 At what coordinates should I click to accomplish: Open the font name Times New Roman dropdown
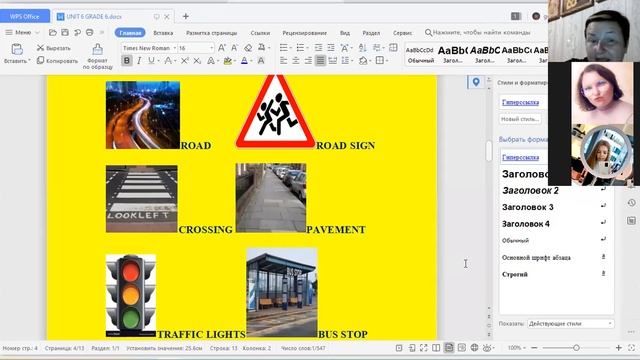pyautogui.click(x=175, y=48)
